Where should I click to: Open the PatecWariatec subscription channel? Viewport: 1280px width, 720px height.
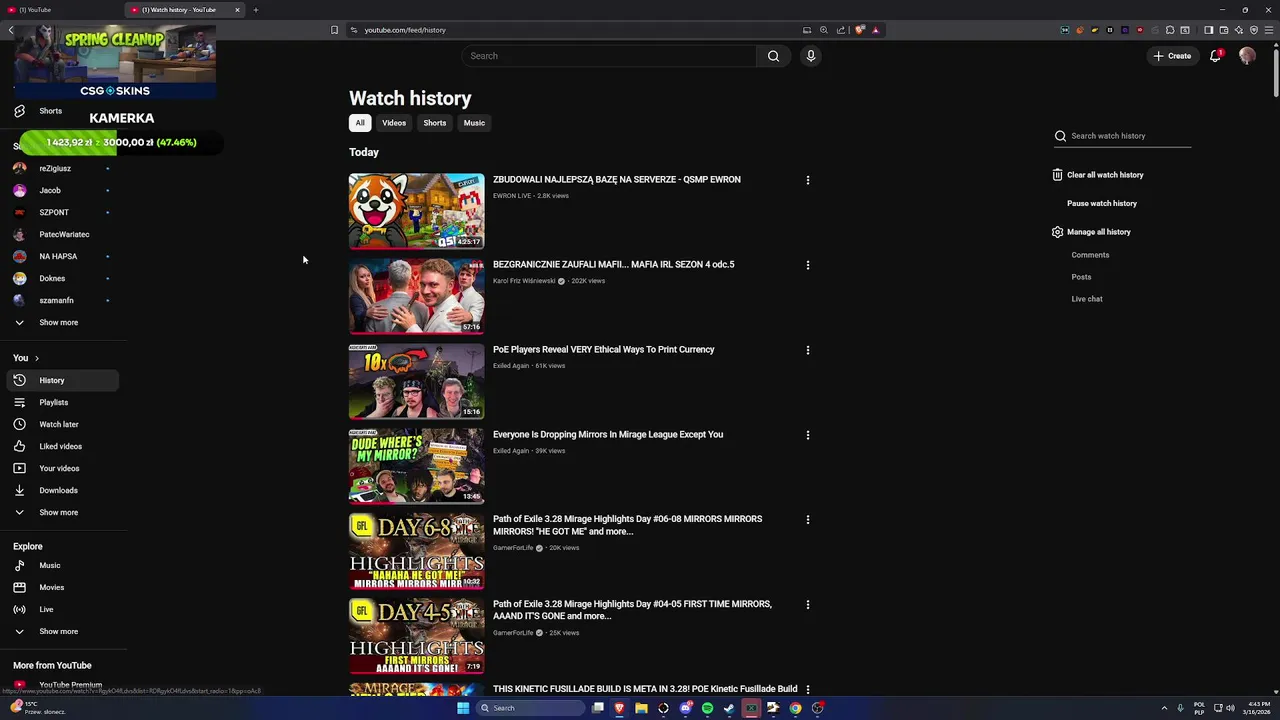[x=62, y=234]
